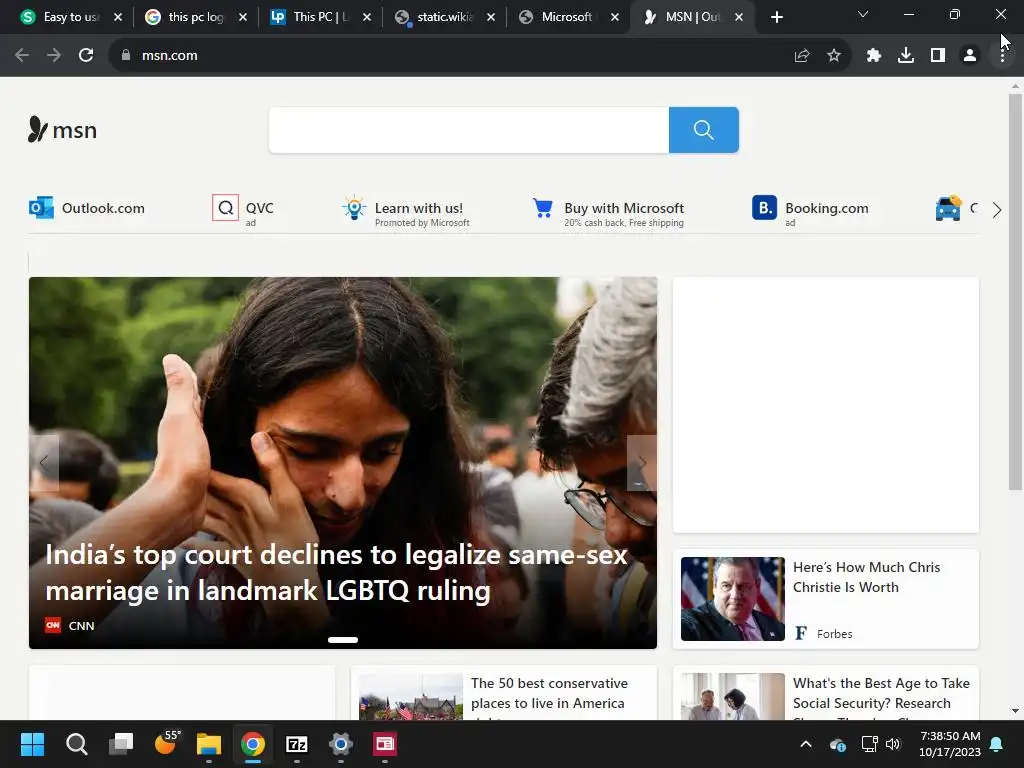Viewport: 1024px width, 768px height.
Task: Click the Booking.com B icon
Action: pos(764,208)
